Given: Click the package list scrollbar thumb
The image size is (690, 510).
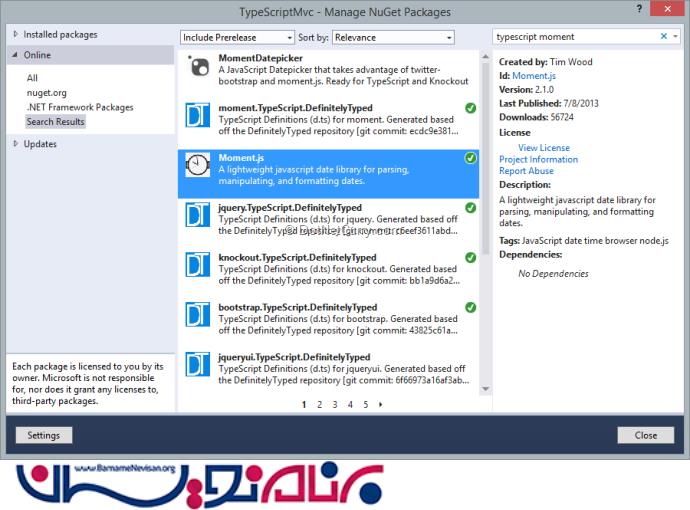Looking at the screenshot, I should (485, 158).
